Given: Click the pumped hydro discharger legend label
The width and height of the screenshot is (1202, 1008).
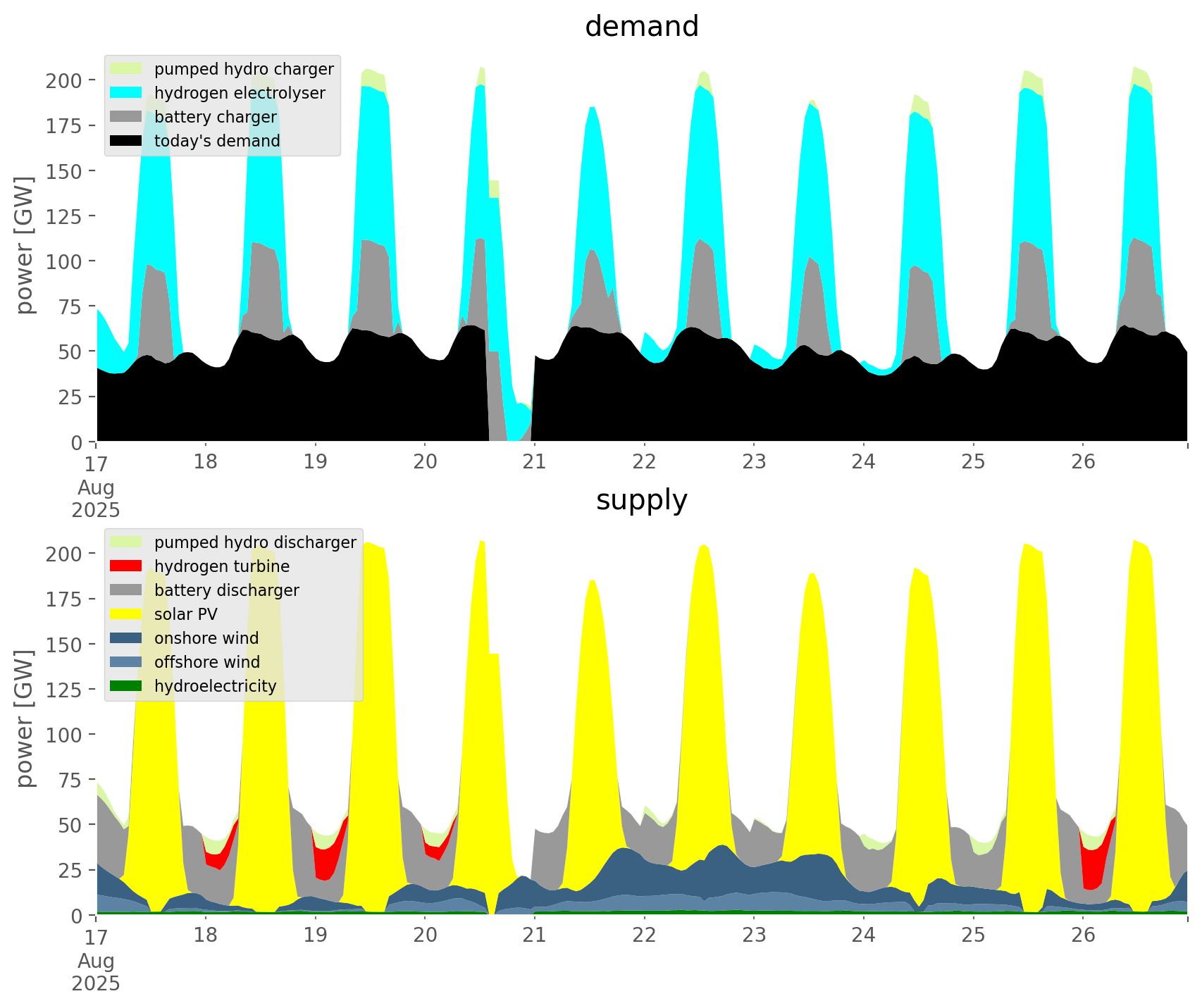Looking at the screenshot, I should click(255, 542).
